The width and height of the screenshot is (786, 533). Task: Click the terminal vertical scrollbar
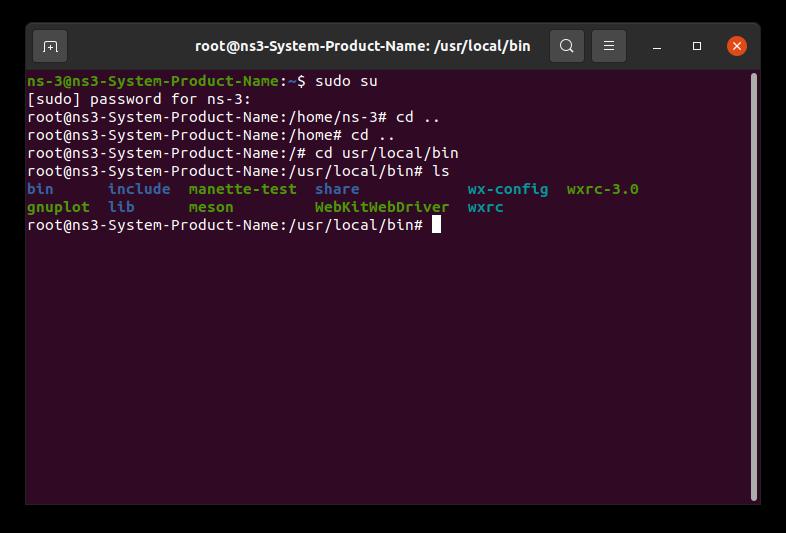click(x=754, y=287)
